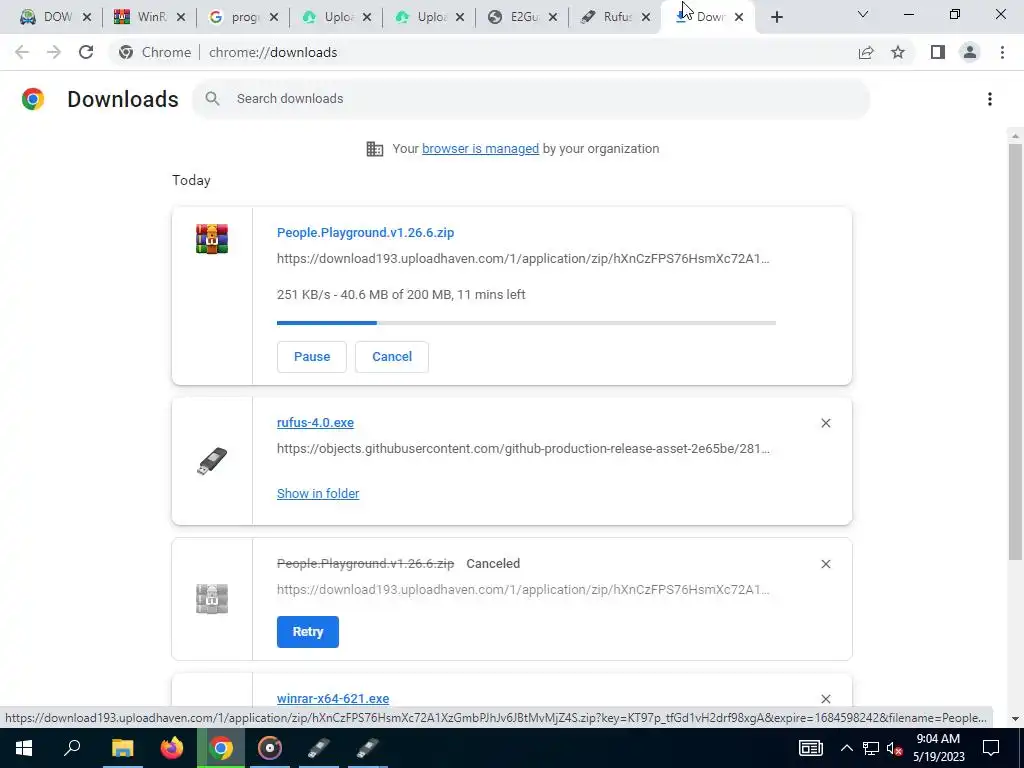The height and width of the screenshot is (768, 1024).
Task: Switch to the WinRAR tab
Action: pyautogui.click(x=149, y=17)
